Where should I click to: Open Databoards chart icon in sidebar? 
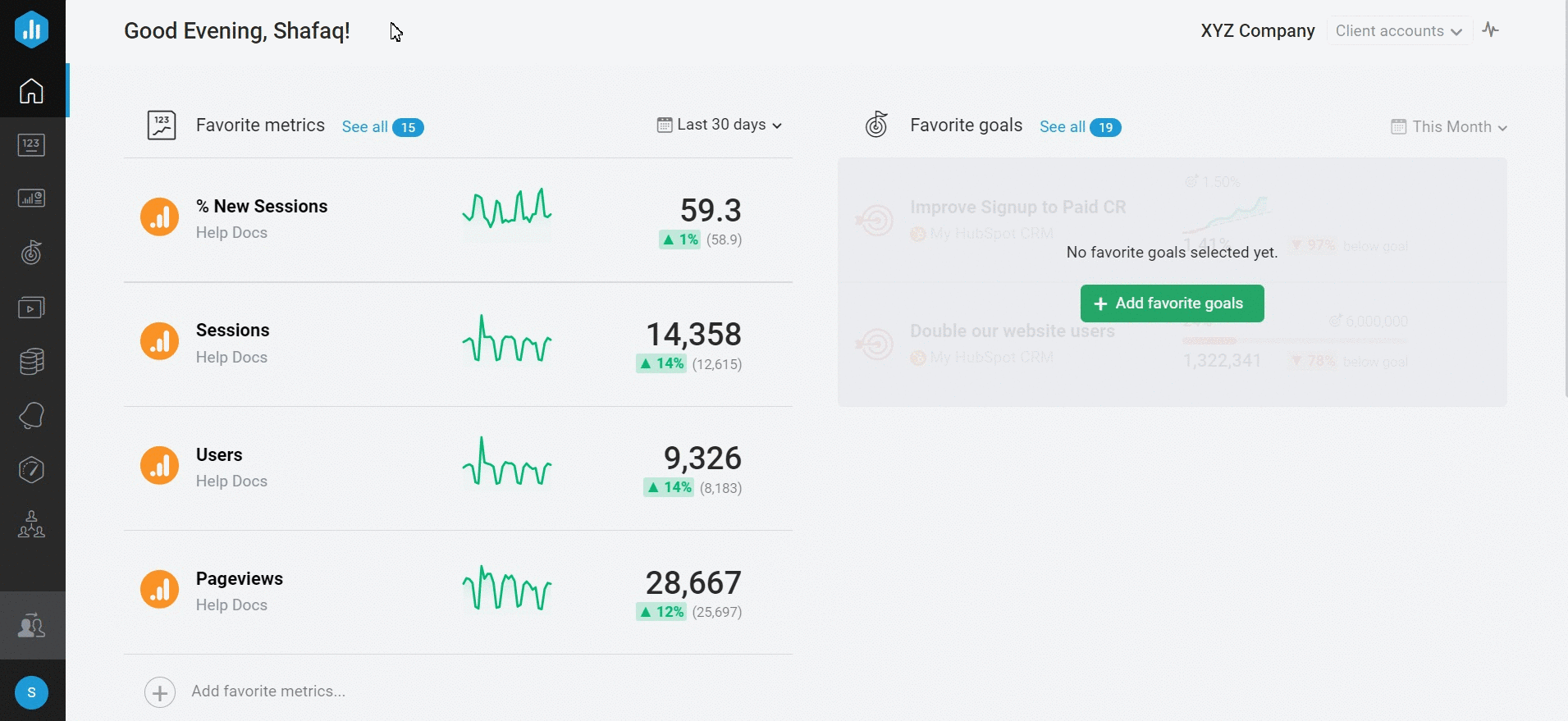pyautogui.click(x=32, y=199)
